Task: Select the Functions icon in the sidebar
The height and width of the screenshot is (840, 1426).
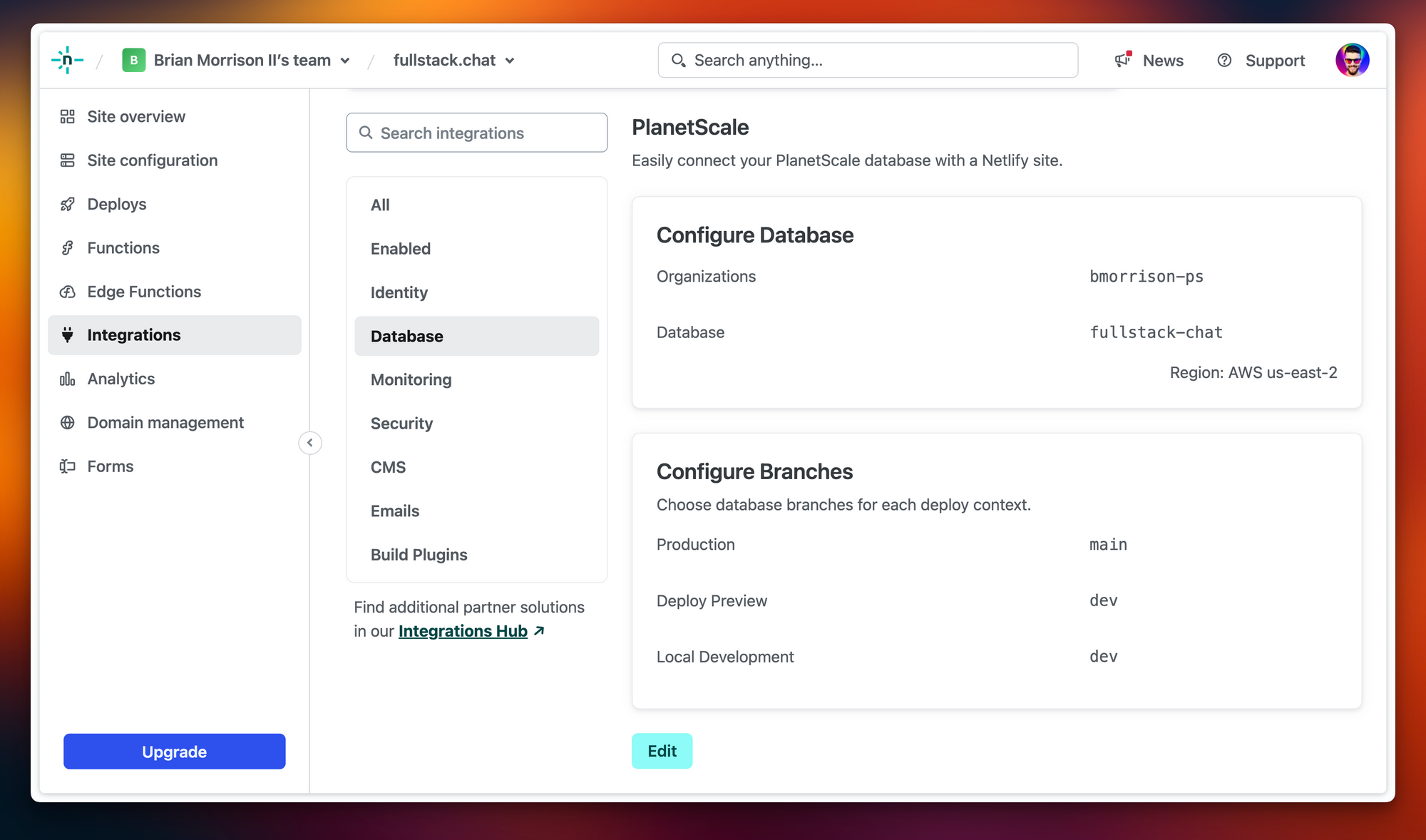Action: 68,247
